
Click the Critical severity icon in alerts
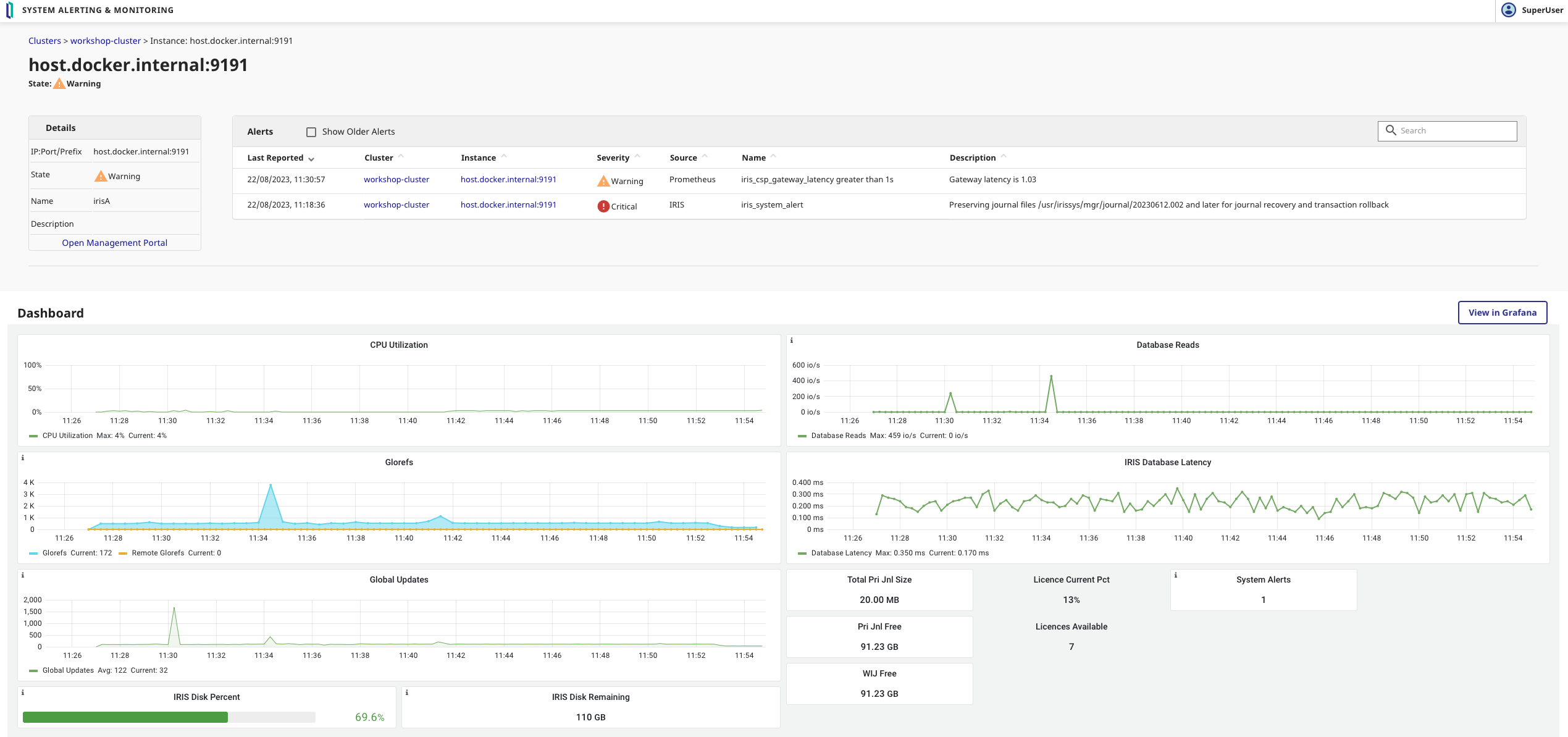[603, 206]
